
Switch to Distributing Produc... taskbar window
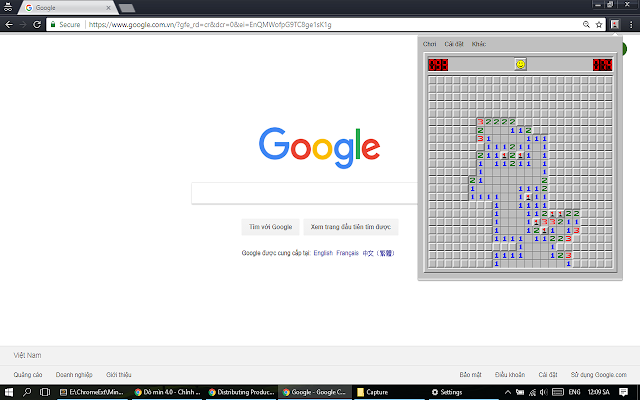242,392
